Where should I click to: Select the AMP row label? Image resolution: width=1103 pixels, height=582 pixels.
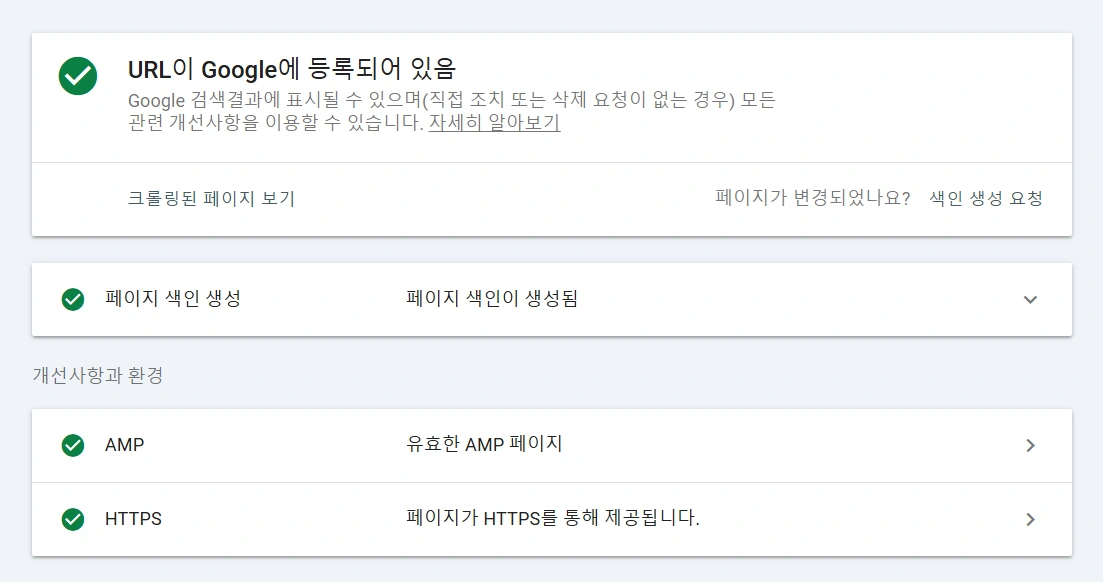[x=124, y=445]
